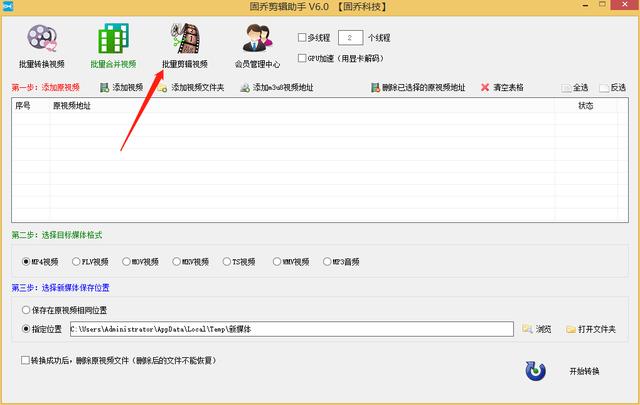Enable 多线程 multithreading checkbox
The height and width of the screenshot is (405, 640).
[x=304, y=38]
